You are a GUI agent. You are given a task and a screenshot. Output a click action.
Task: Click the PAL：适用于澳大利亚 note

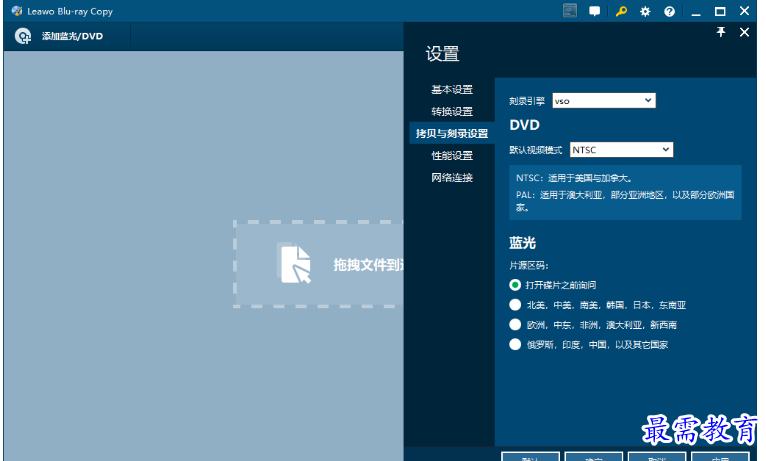[x=625, y=201]
